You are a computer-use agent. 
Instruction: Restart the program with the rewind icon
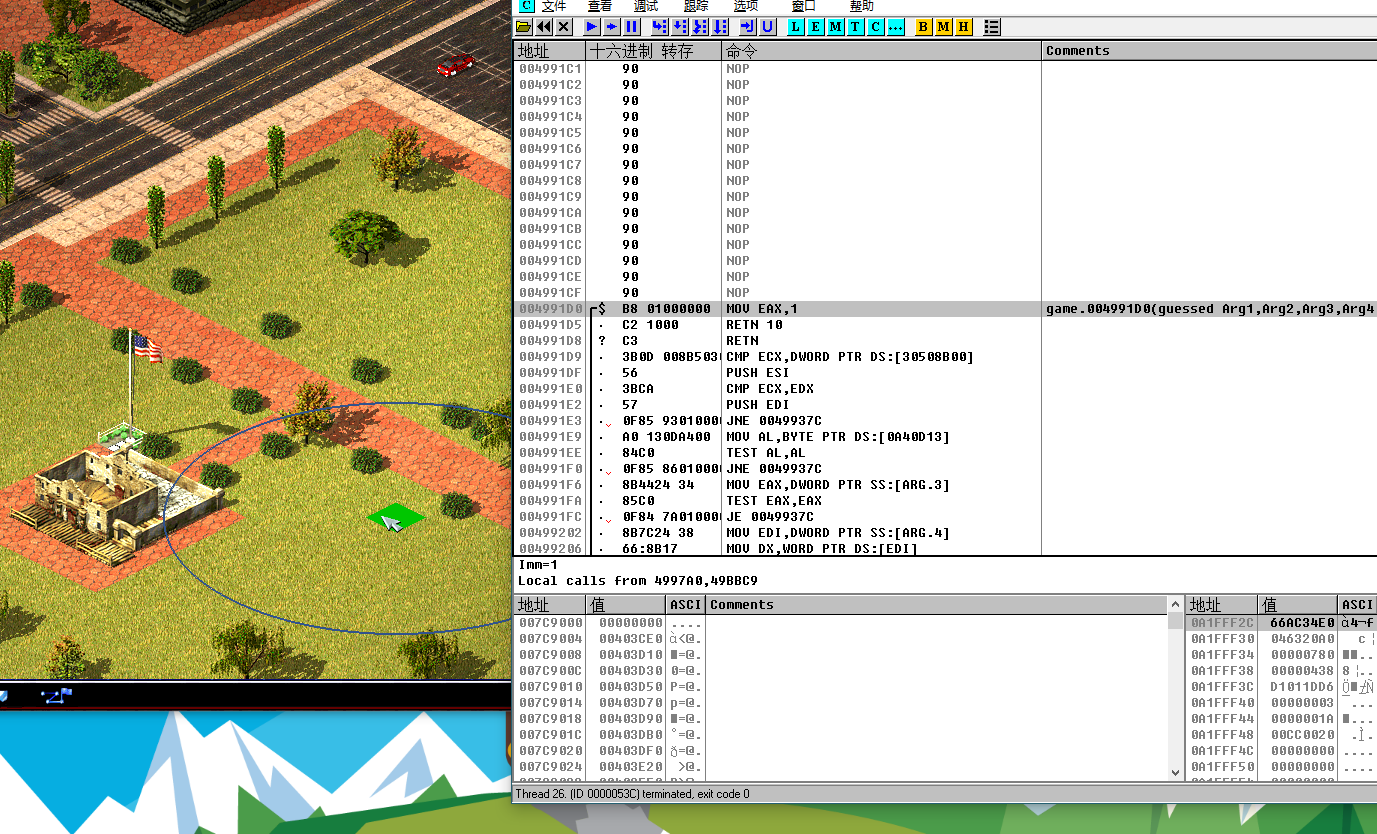point(544,27)
